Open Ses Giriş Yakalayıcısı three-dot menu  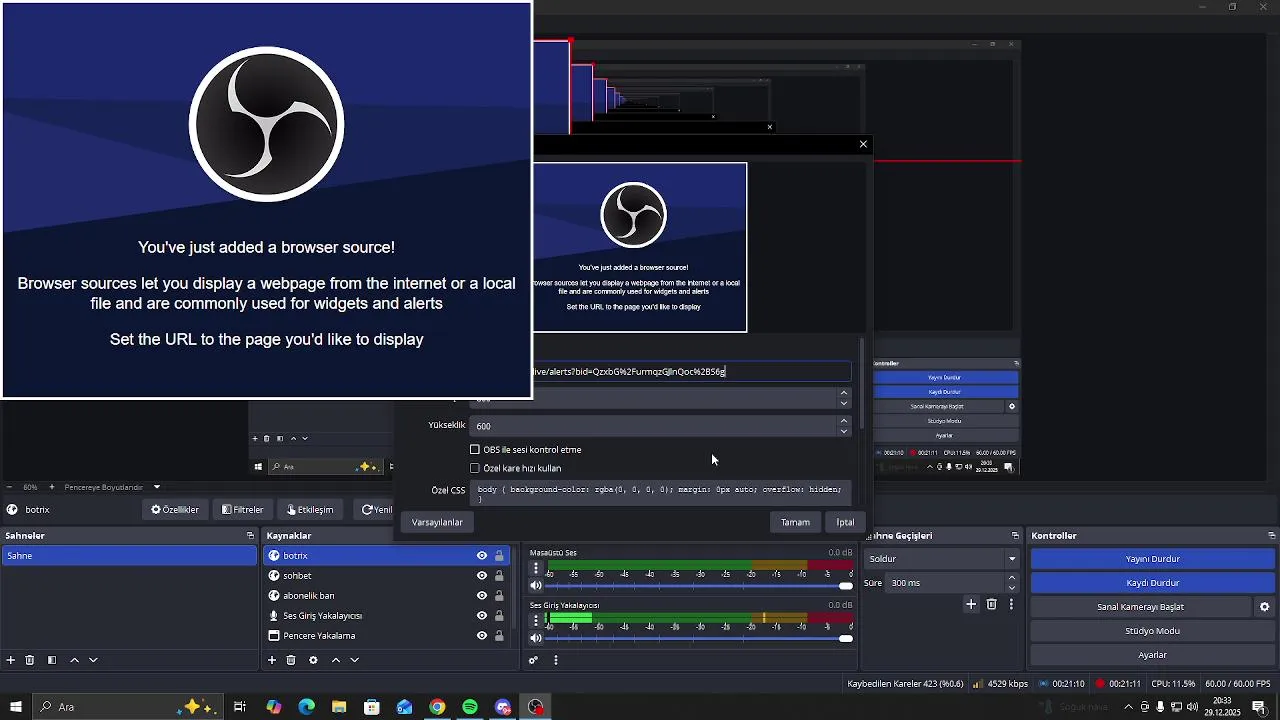536,620
